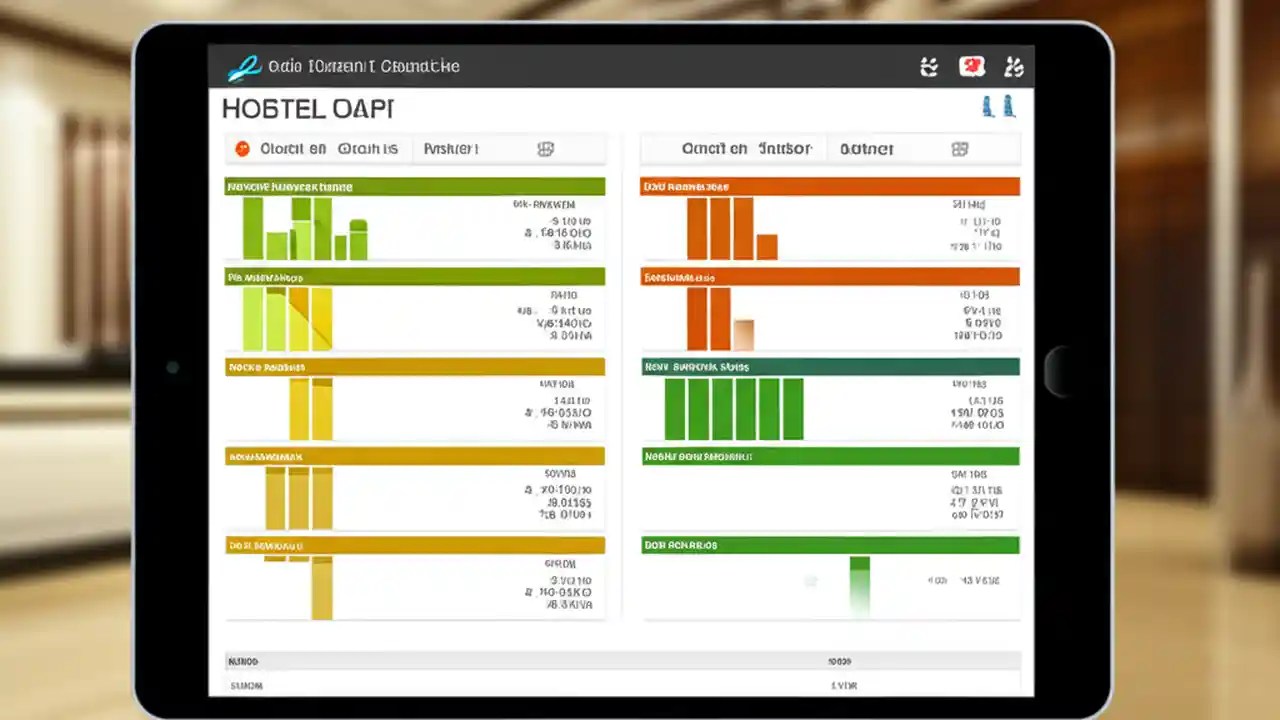The height and width of the screenshot is (720, 1280).
Task: Click the HOSTEL OAPI page title
Action: point(307,108)
